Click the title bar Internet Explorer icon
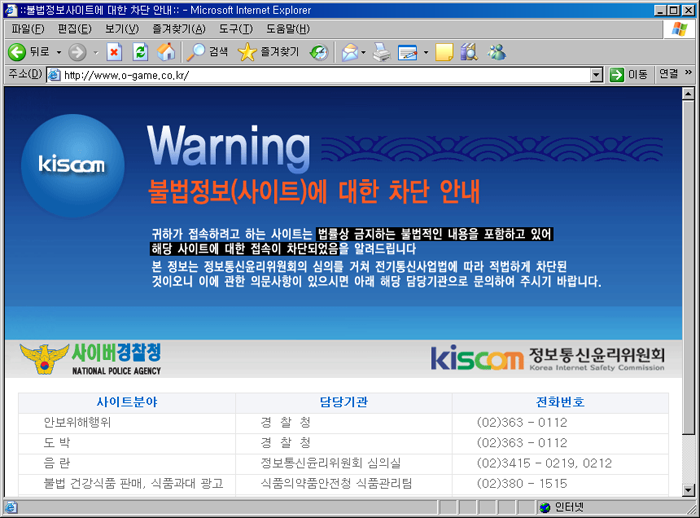This screenshot has width=700, height=518. coord(11,10)
